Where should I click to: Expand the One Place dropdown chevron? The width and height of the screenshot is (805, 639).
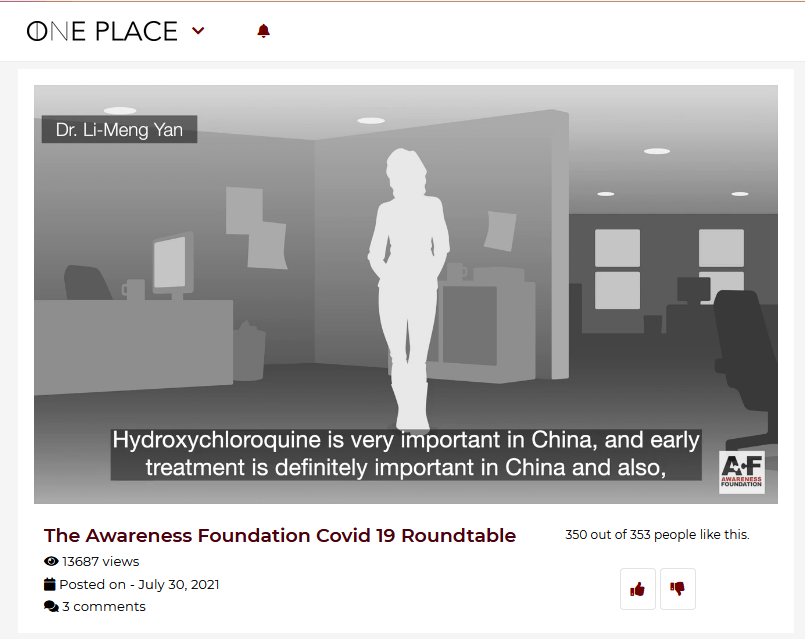(198, 31)
